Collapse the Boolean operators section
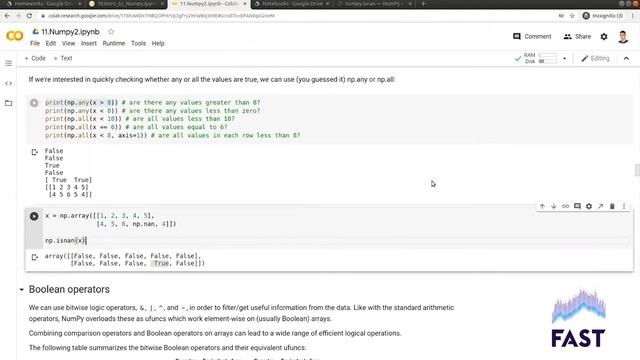 tap(22, 290)
